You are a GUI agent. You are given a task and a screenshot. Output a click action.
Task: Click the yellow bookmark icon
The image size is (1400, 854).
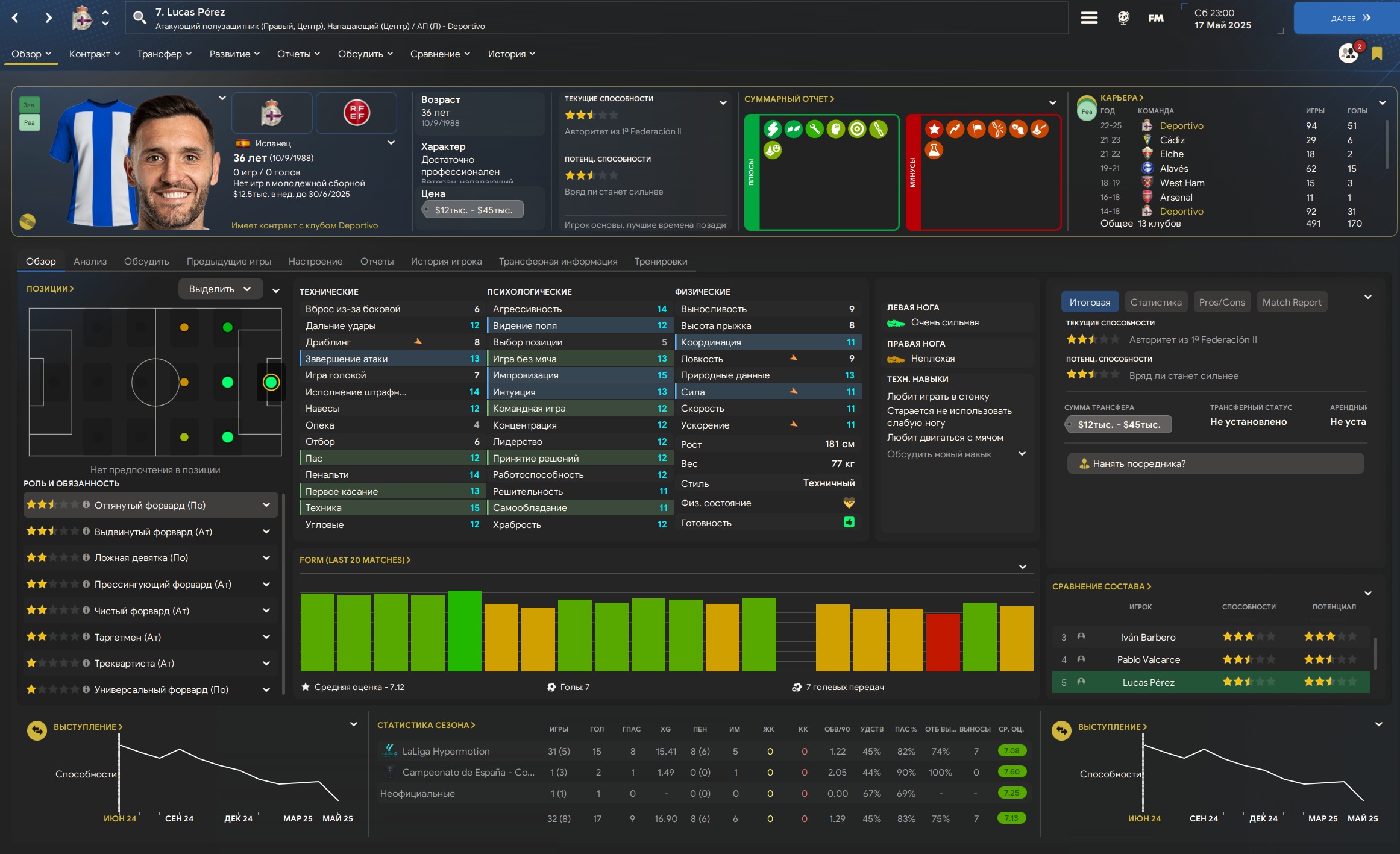[1377, 54]
